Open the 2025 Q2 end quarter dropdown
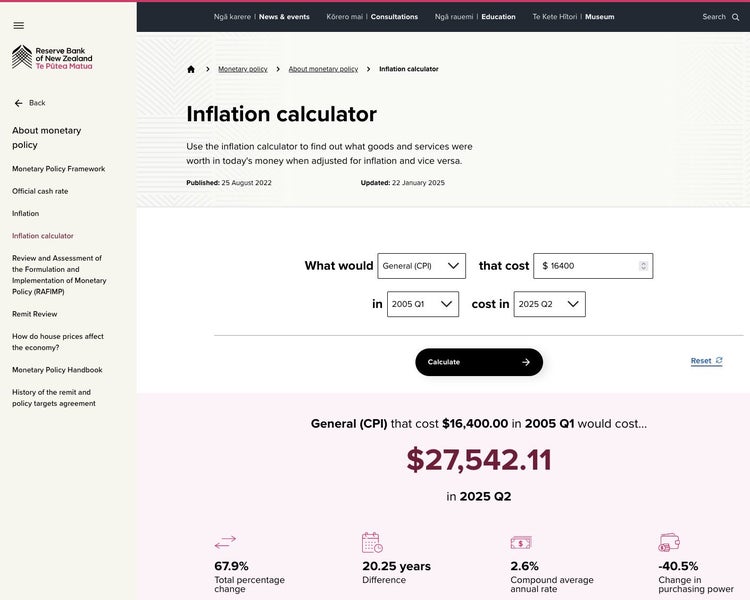 click(549, 304)
